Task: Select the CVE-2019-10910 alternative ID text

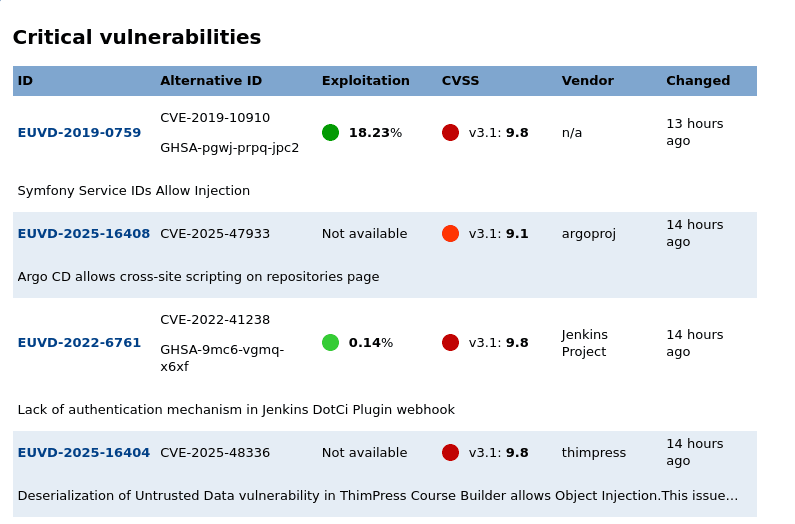Action: point(215,118)
